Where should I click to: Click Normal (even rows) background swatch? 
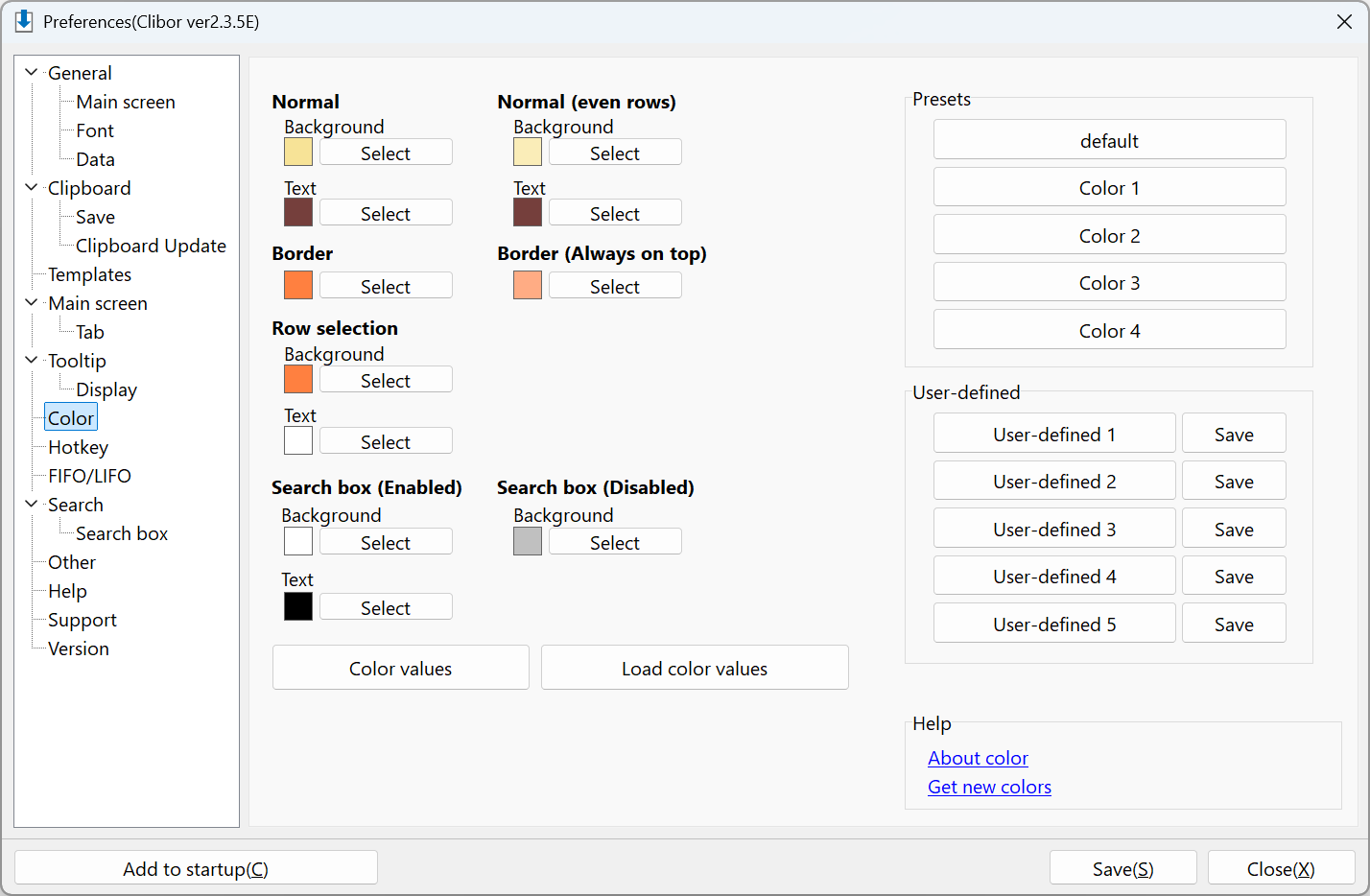click(528, 152)
